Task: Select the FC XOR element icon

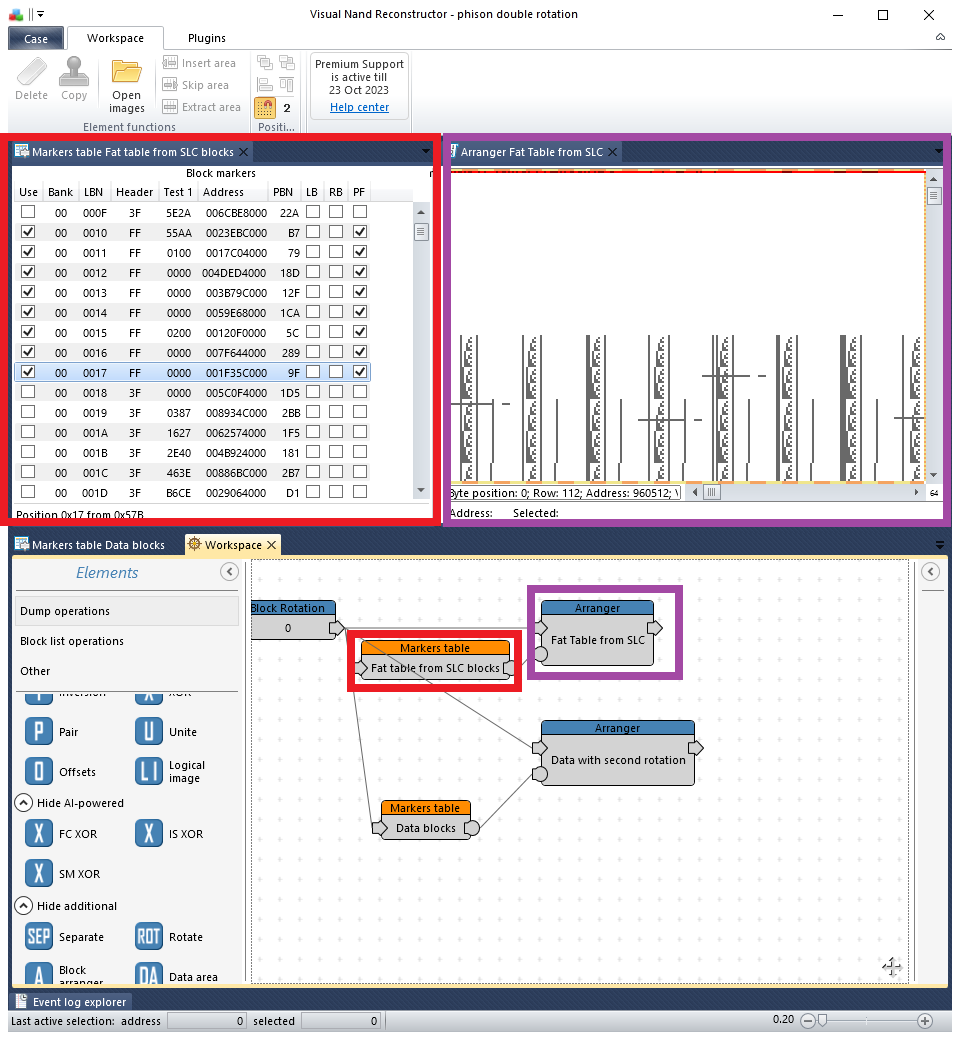Action: point(39,834)
